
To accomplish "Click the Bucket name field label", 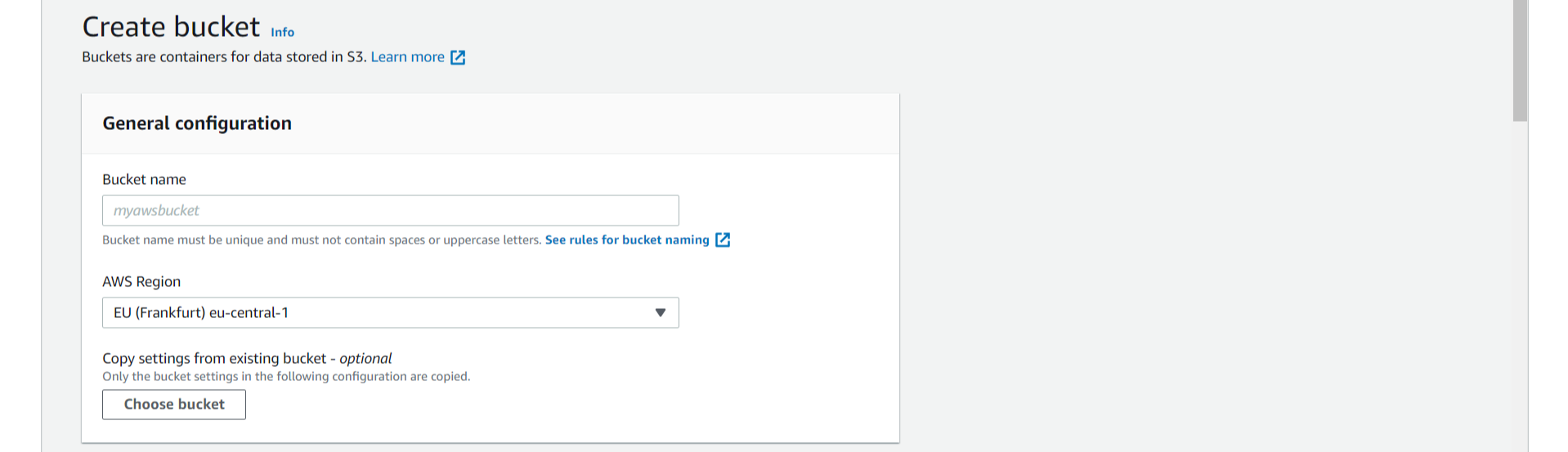I will coord(144,179).
